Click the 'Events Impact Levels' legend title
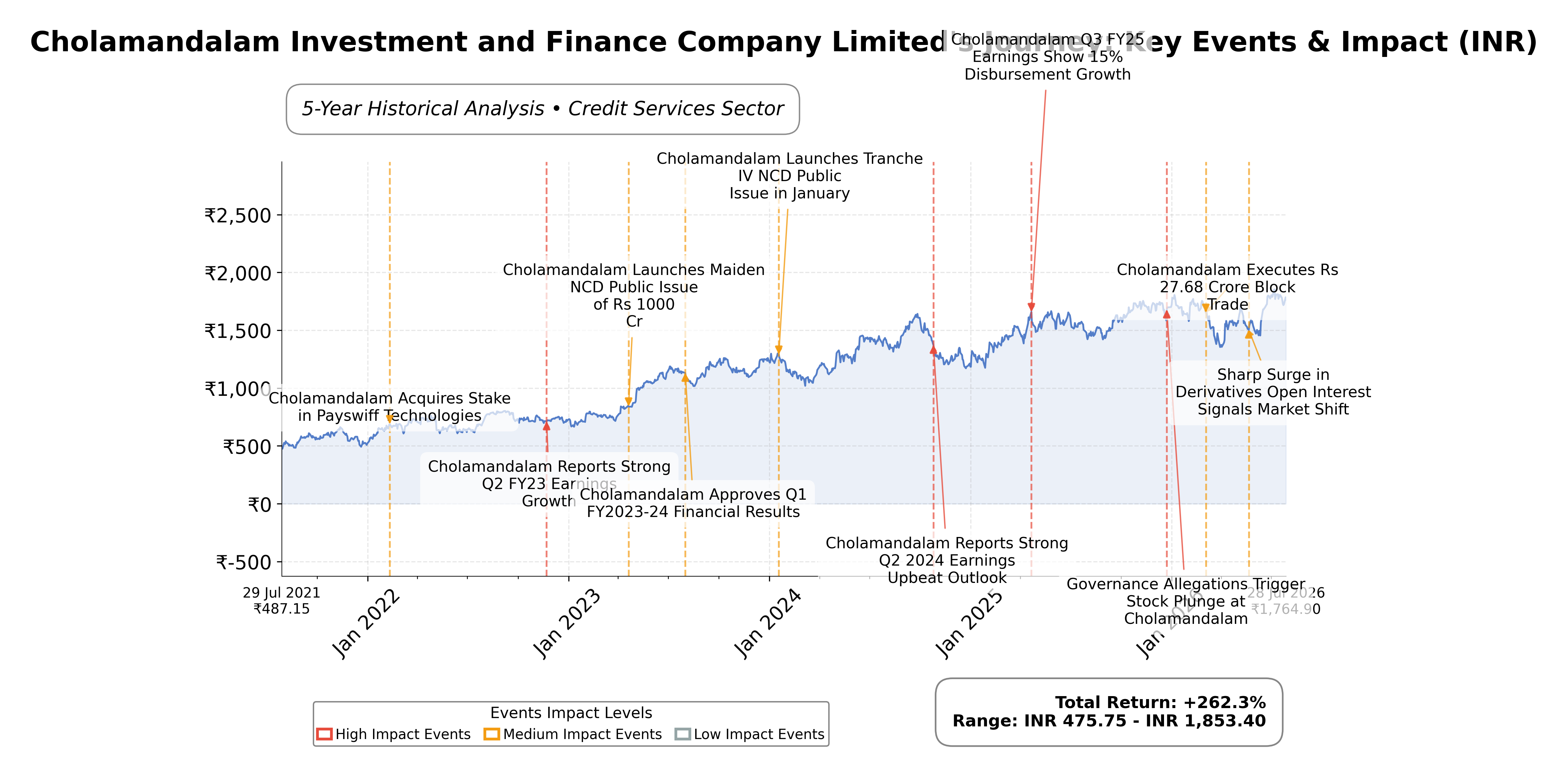The width and height of the screenshot is (1568, 776). pos(571,713)
